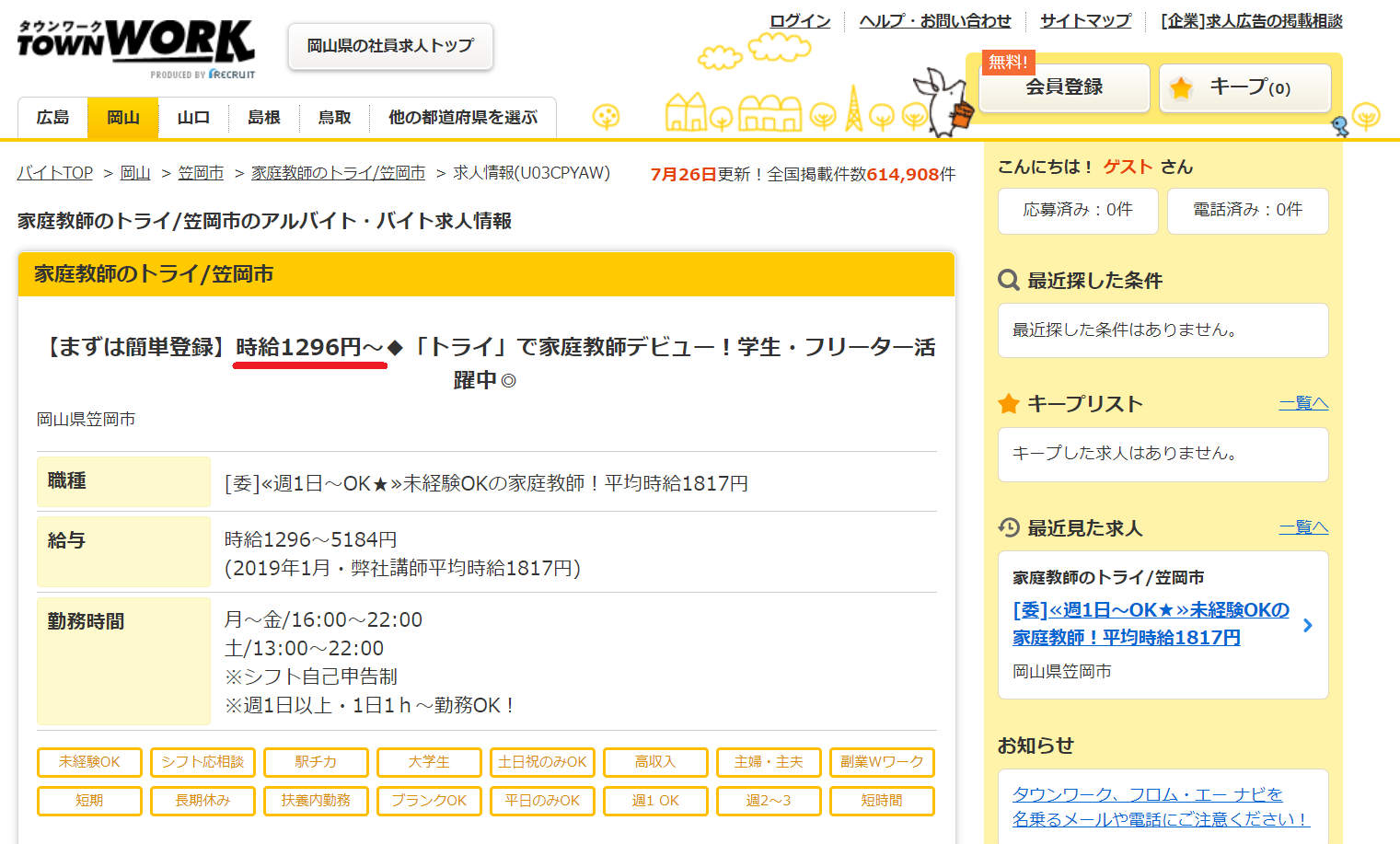
Task: Click the 土日祝のみOK tag
Action: [542, 762]
